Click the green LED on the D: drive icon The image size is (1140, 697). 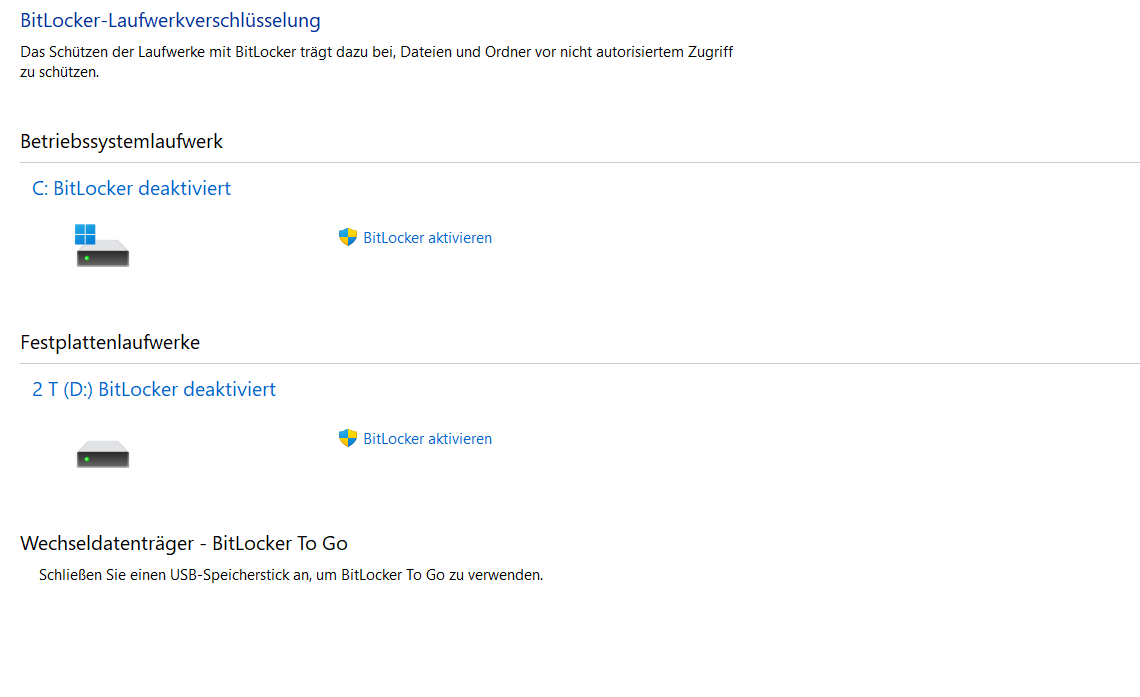pyautogui.click(x=87, y=459)
